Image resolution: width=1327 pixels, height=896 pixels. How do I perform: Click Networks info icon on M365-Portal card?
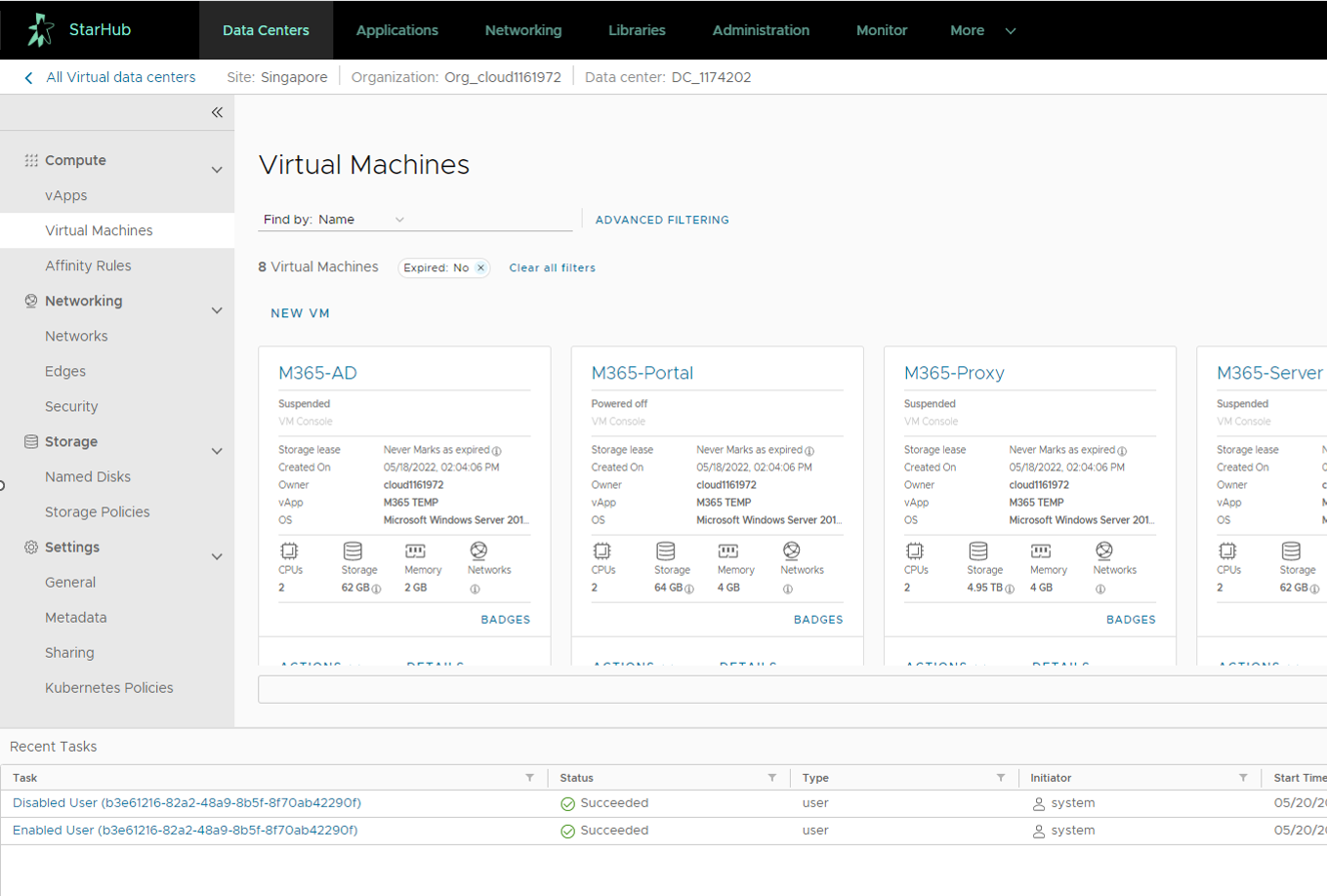click(x=787, y=589)
